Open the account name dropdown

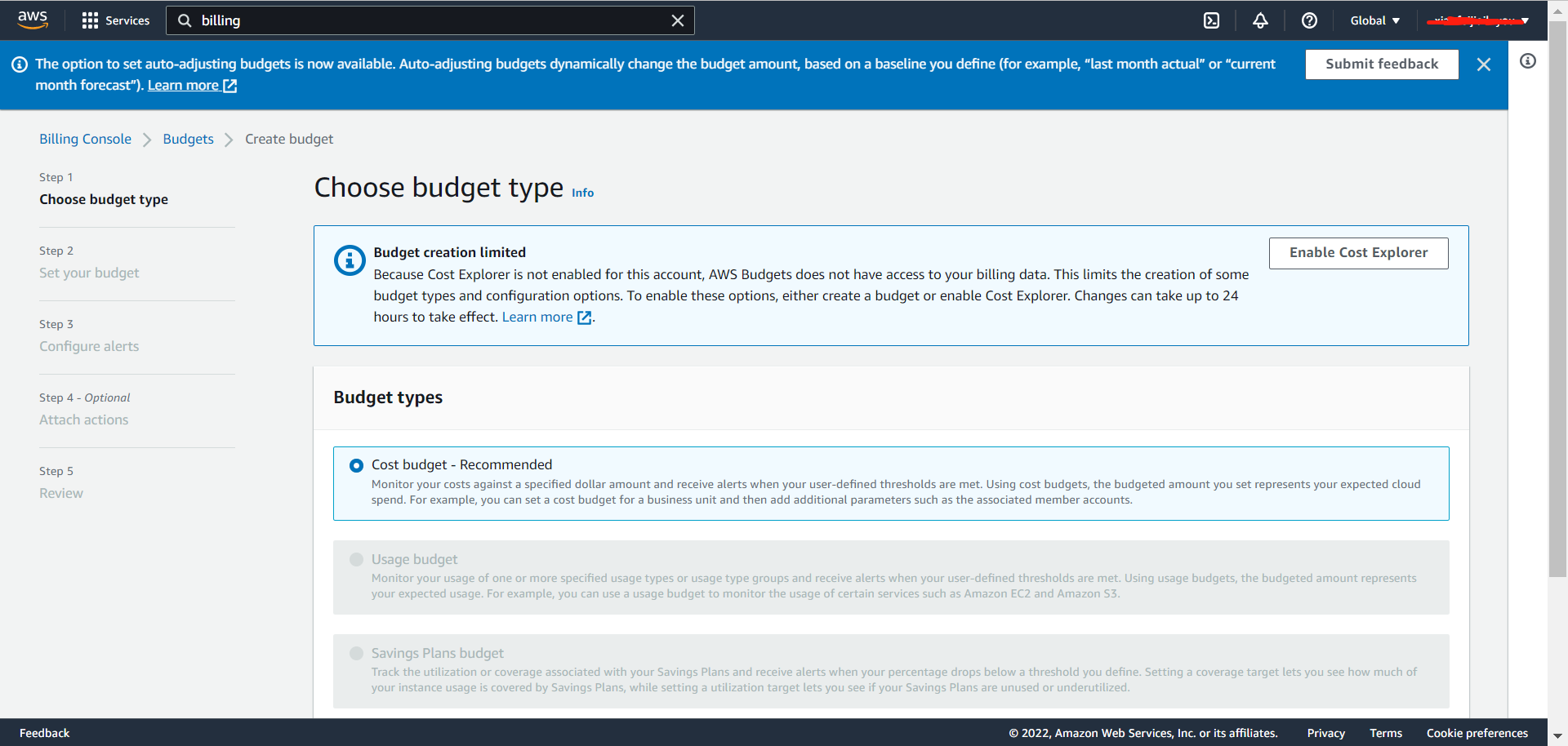tap(1477, 20)
